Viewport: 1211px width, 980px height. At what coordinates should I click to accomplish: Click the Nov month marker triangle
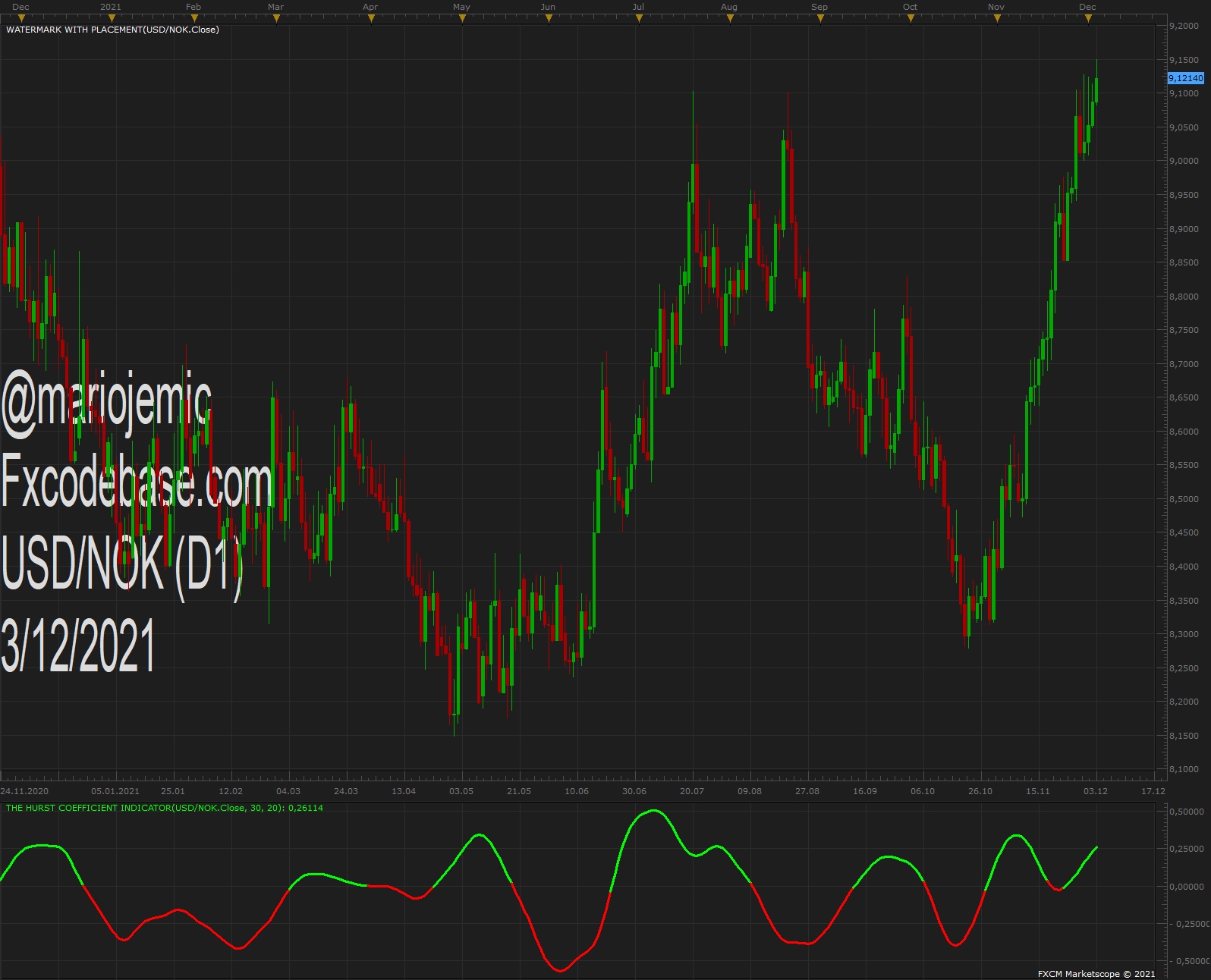click(997, 18)
